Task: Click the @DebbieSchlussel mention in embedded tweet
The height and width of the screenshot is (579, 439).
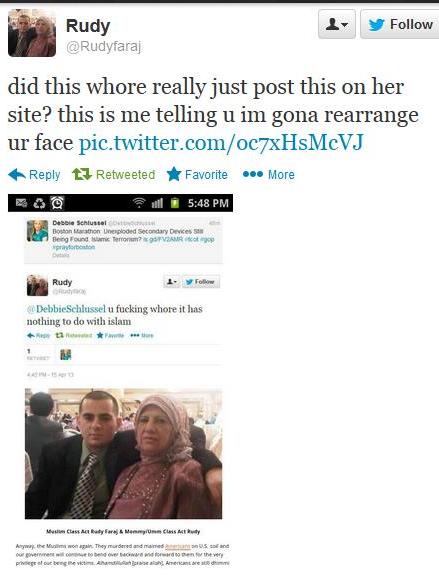Action: pos(66,309)
